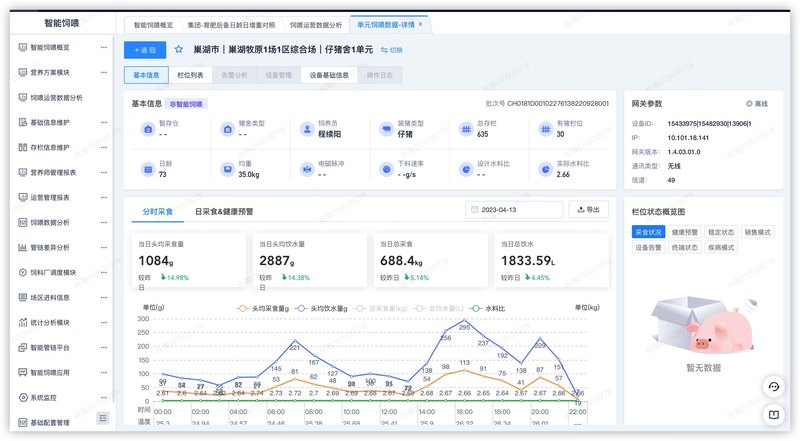Click the 场区进料信息 sidebar icon
This screenshot has width=800, height=441.
22,298
